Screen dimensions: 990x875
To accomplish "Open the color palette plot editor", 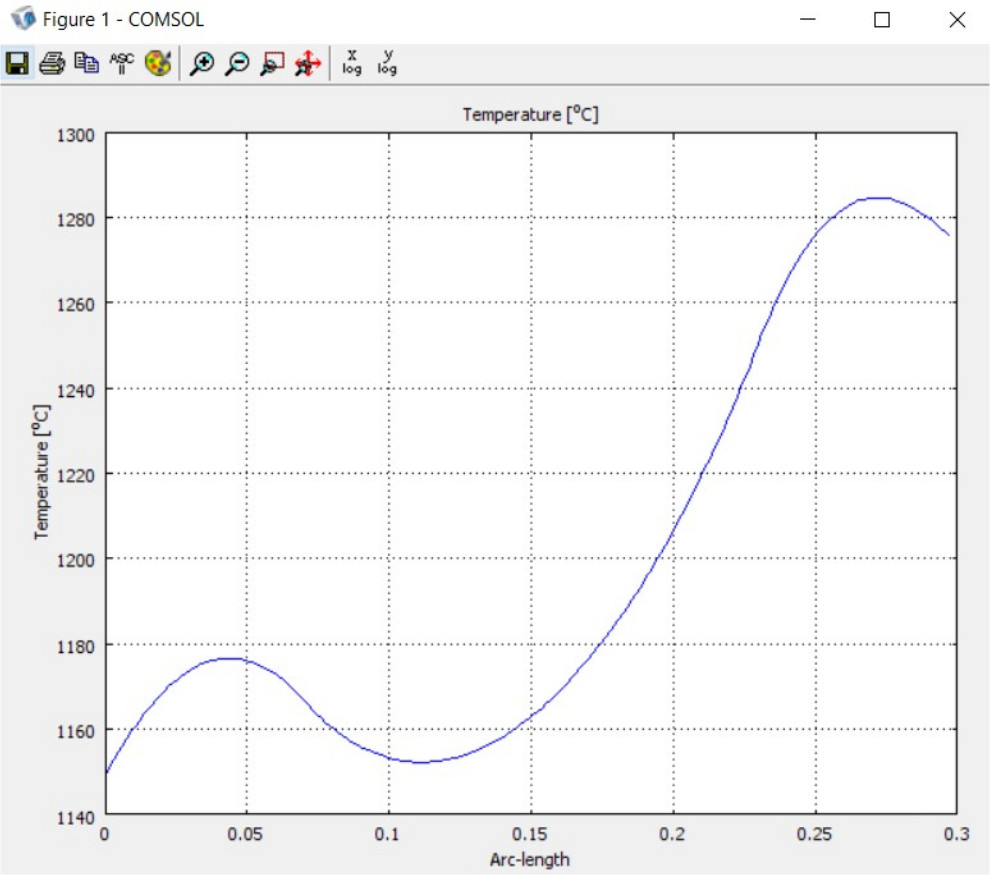I will click(x=158, y=64).
